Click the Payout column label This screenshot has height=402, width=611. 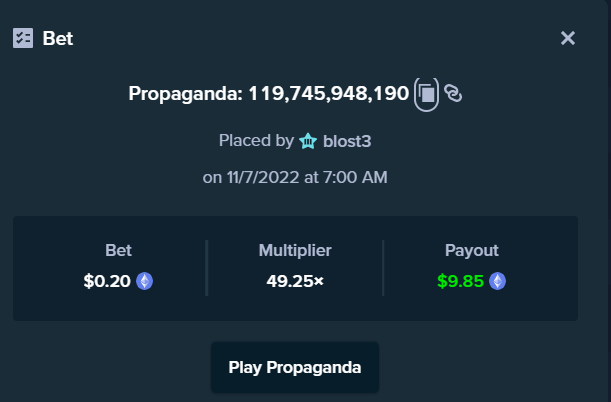coord(471,250)
